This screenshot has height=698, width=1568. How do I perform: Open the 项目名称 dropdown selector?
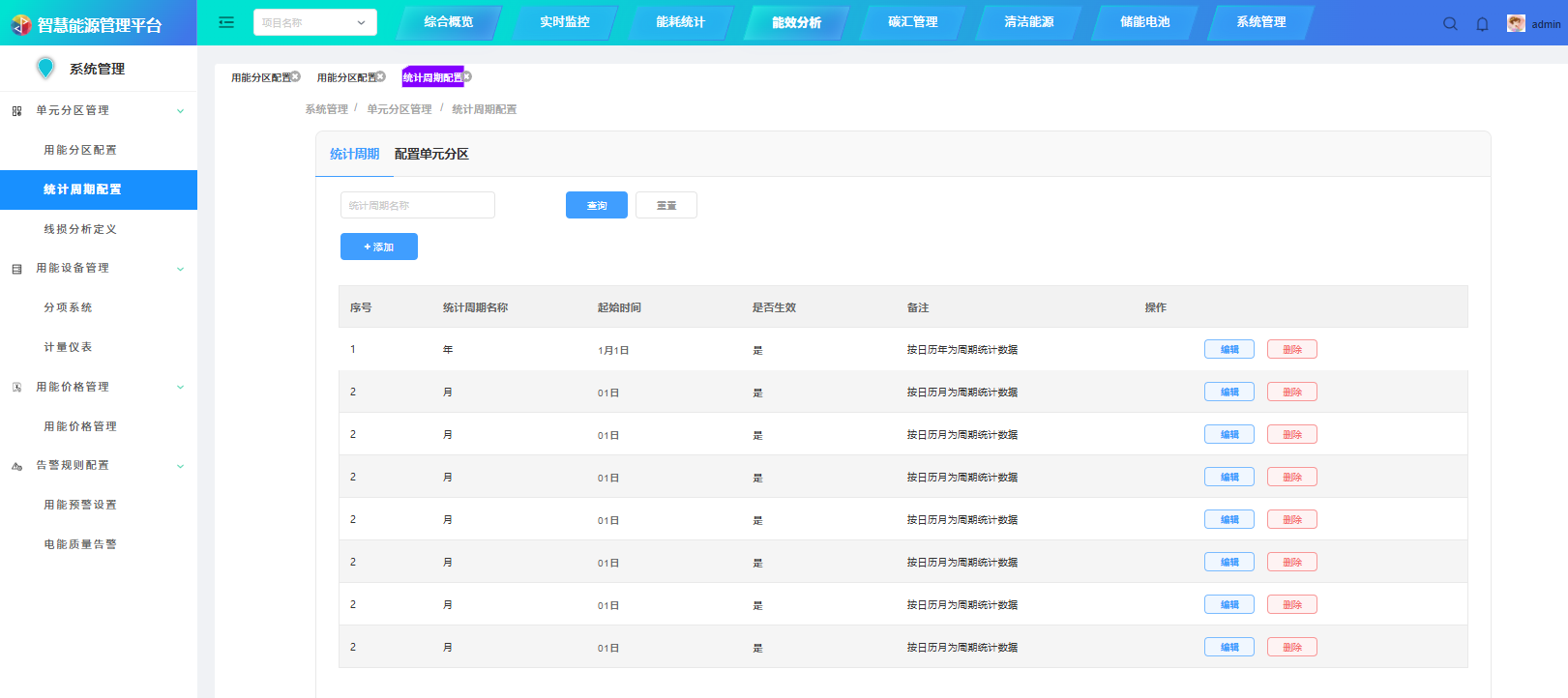(x=314, y=22)
